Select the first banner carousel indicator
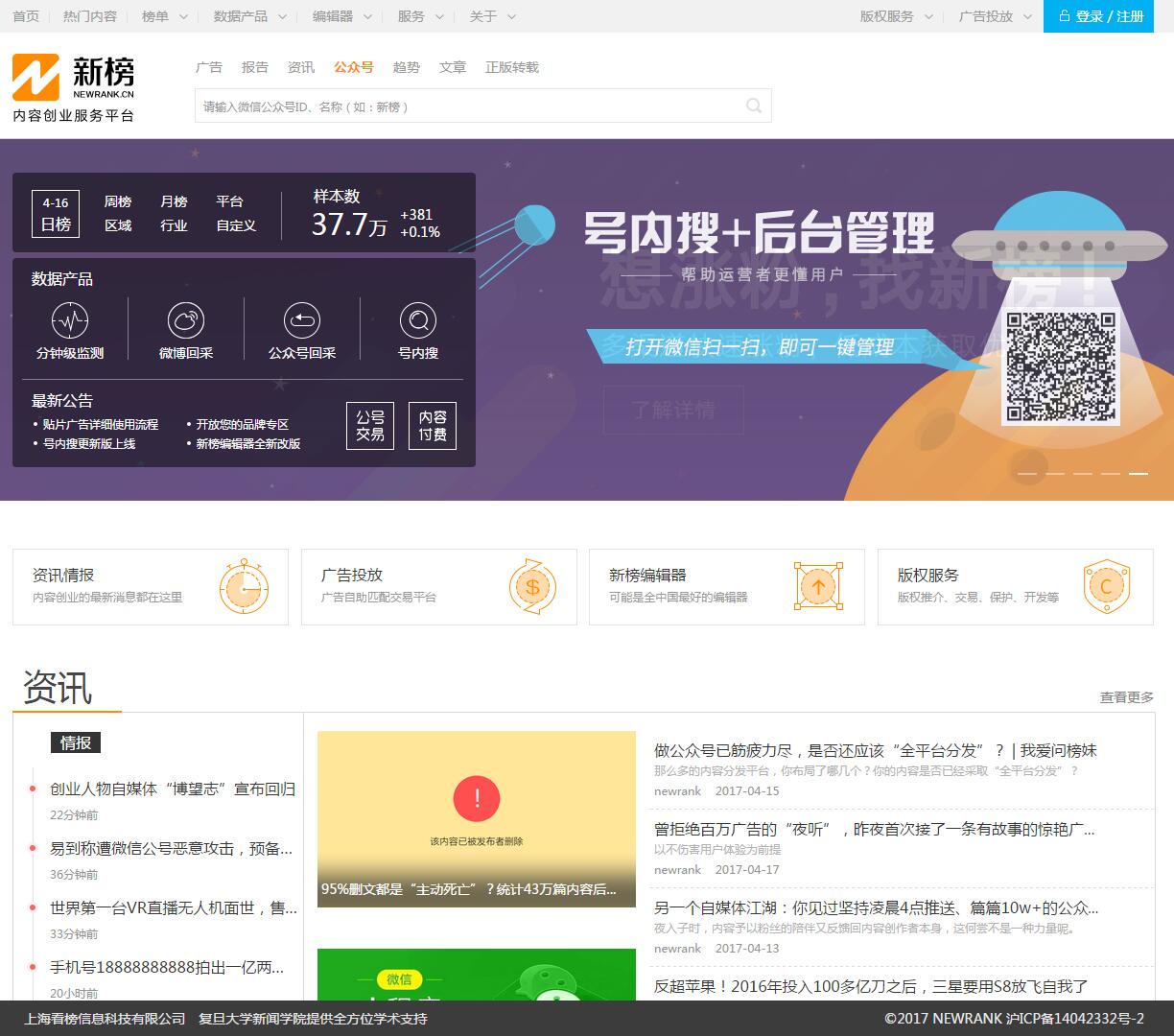Screen dimensions: 1174x1036 1027,474
